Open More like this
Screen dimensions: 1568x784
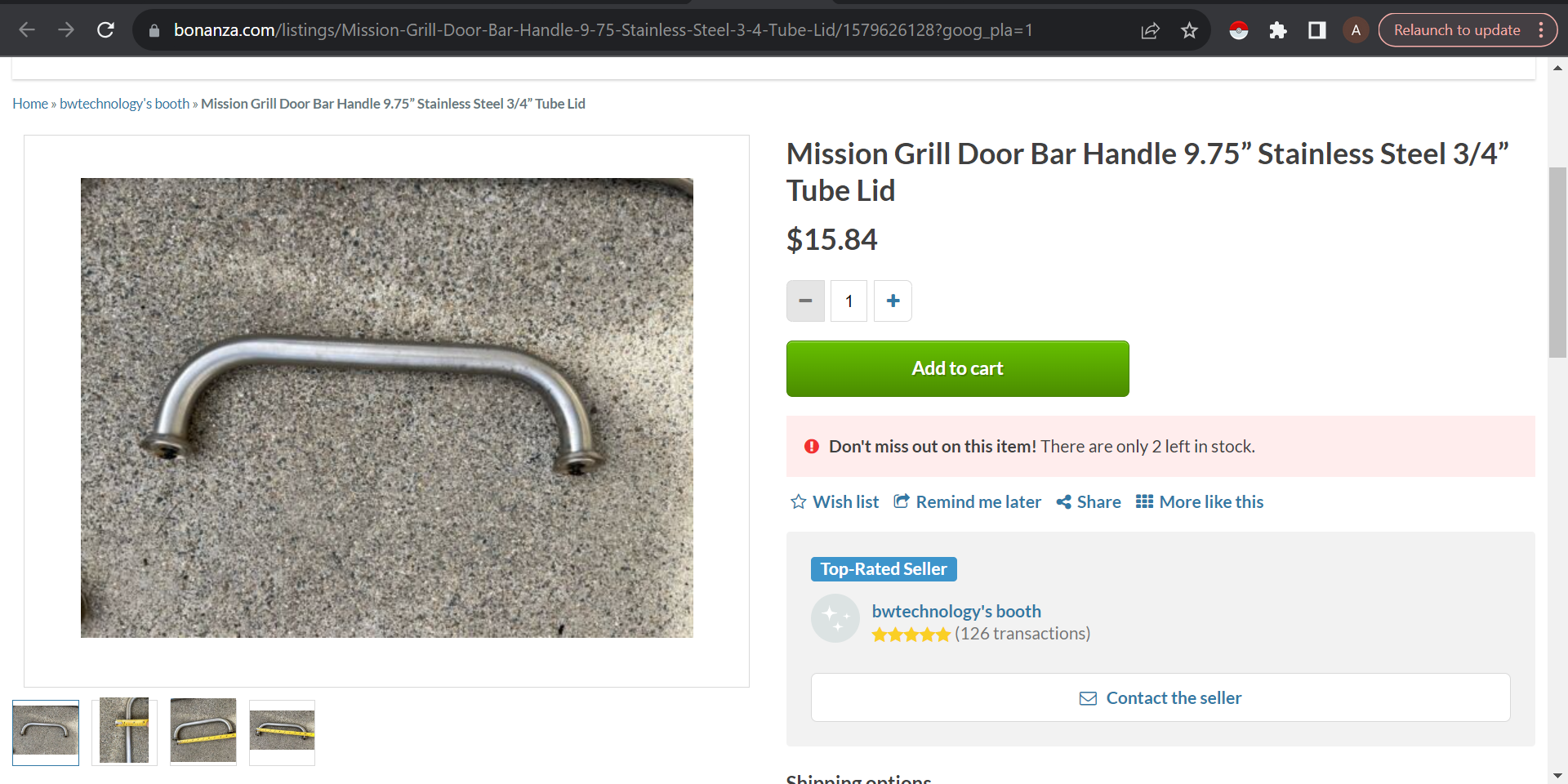1199,501
